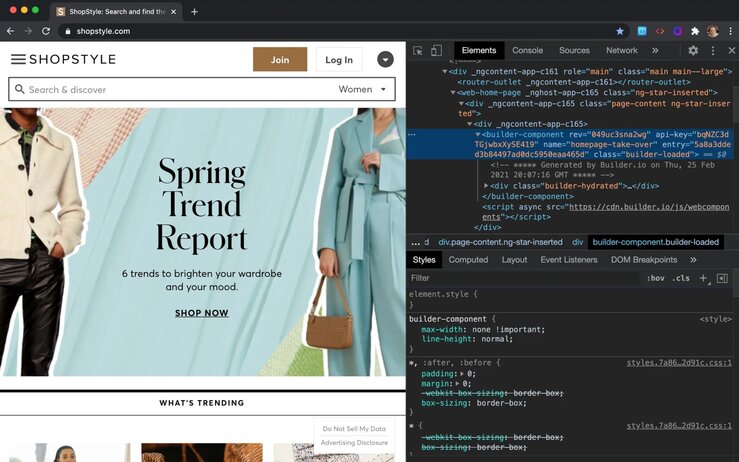Screen dimensions: 739x462
Task: Switch to the Sources tab
Action: pos(574,50)
